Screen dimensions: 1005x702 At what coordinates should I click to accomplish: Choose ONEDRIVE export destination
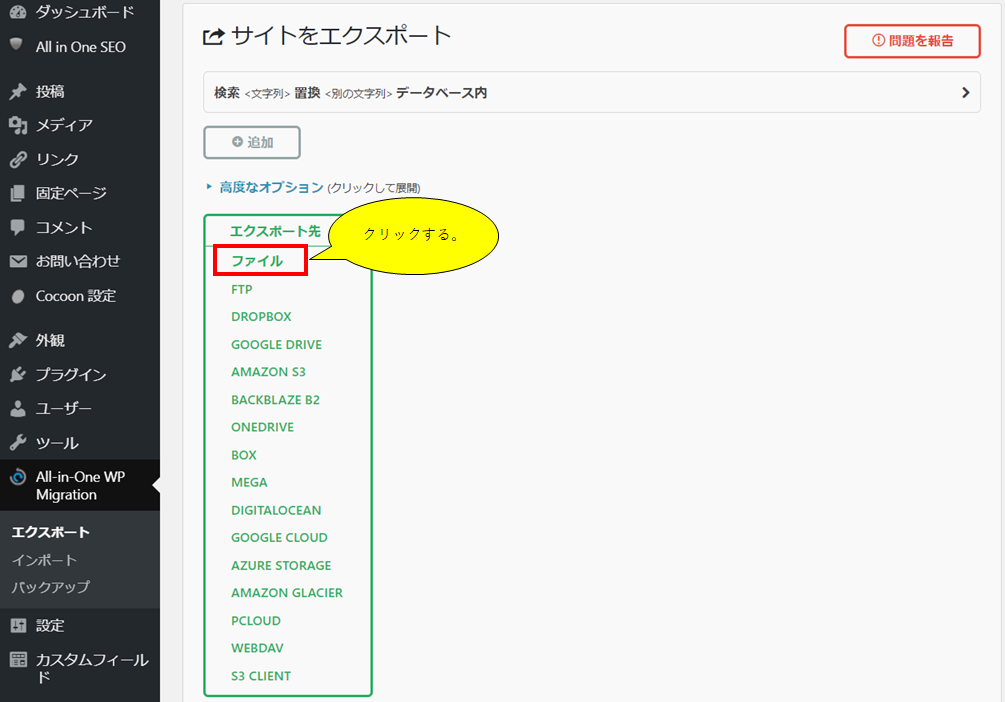pyautogui.click(x=262, y=427)
